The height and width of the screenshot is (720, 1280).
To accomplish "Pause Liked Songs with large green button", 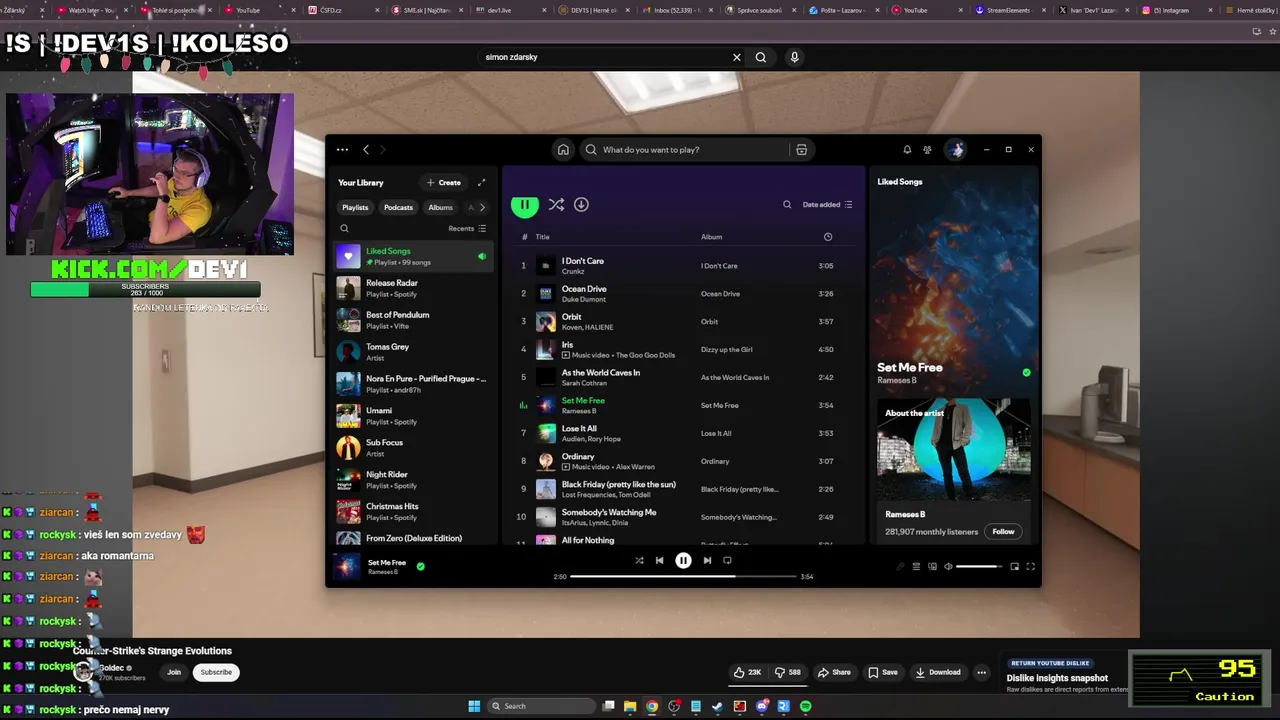I will pyautogui.click(x=524, y=205).
